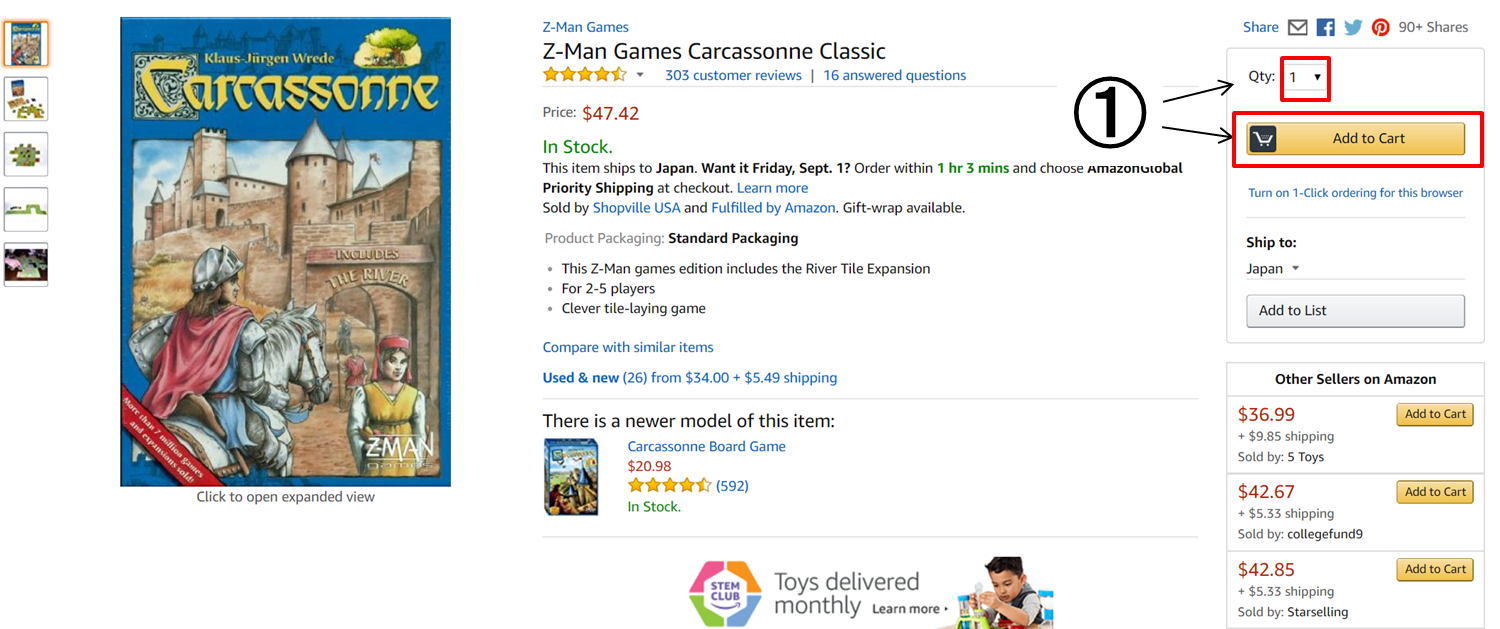Open the Qty quantity dropdown

point(1305,77)
